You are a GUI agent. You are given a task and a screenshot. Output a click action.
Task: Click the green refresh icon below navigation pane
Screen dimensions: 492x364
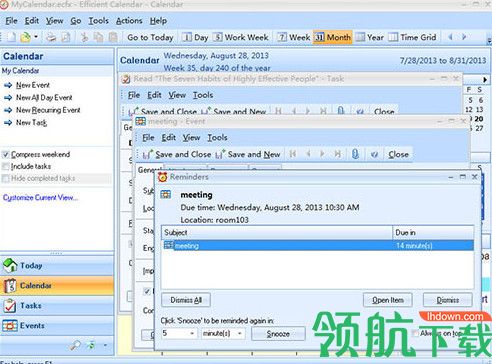[91, 346]
